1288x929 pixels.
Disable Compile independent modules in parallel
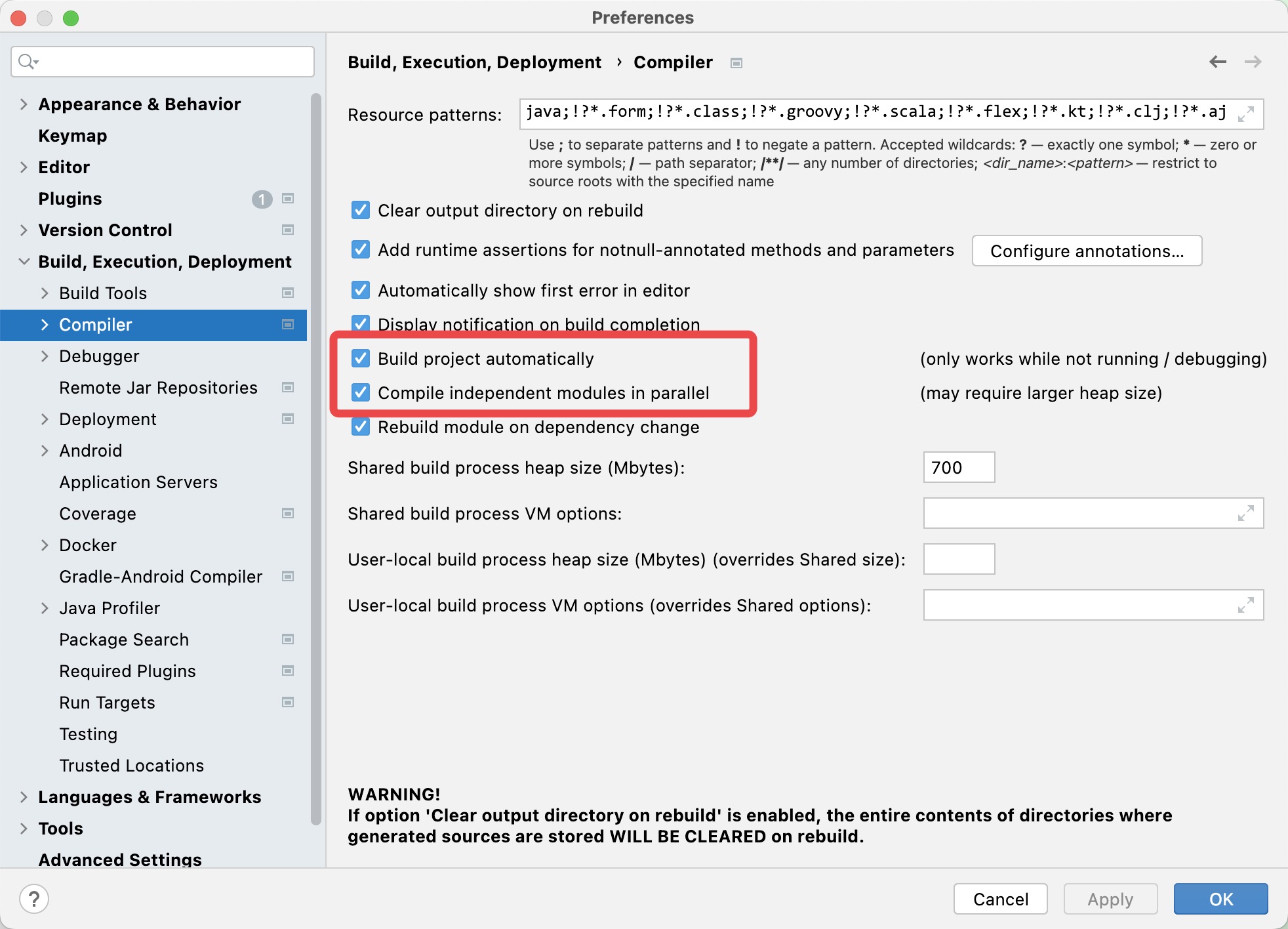tap(361, 392)
